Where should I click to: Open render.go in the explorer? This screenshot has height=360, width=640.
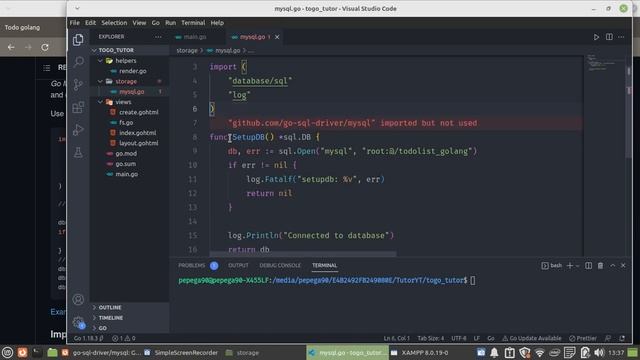[x=133, y=71]
